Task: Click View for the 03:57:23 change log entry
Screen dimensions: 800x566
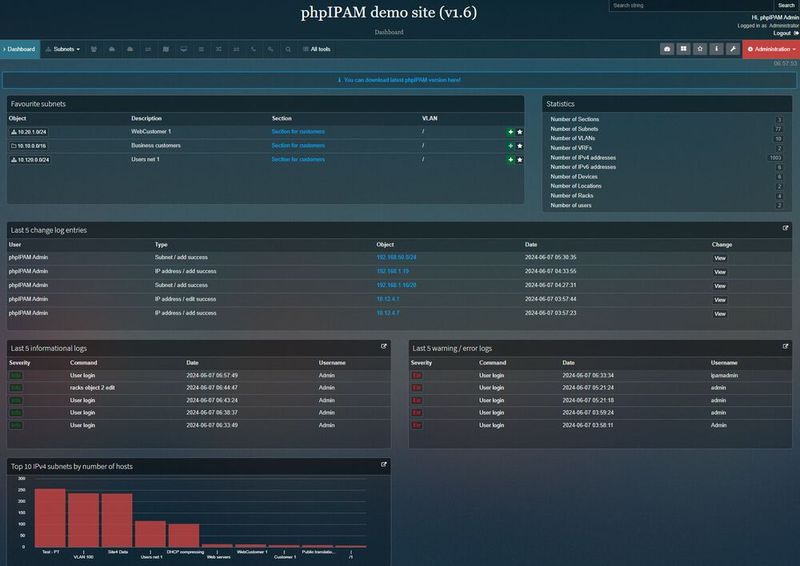Action: tap(720, 314)
